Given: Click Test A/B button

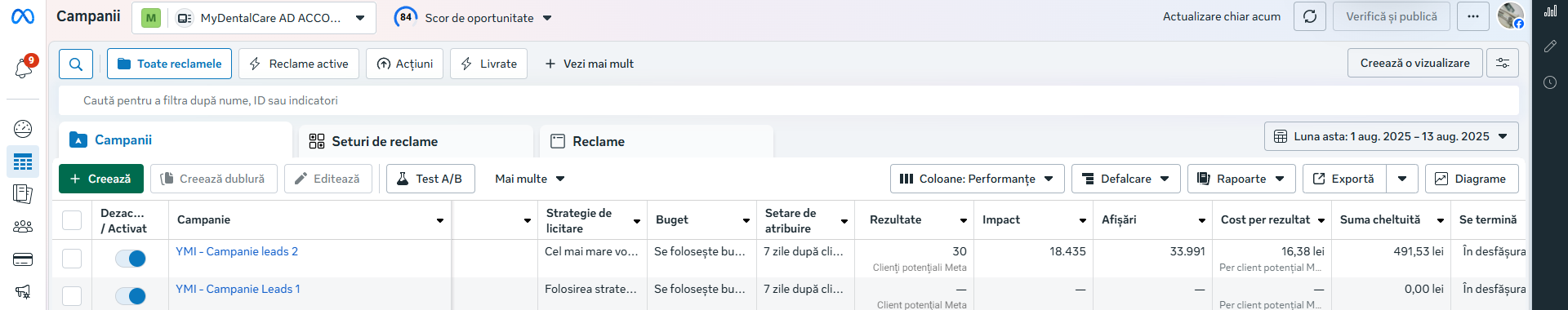Looking at the screenshot, I should tap(430, 179).
